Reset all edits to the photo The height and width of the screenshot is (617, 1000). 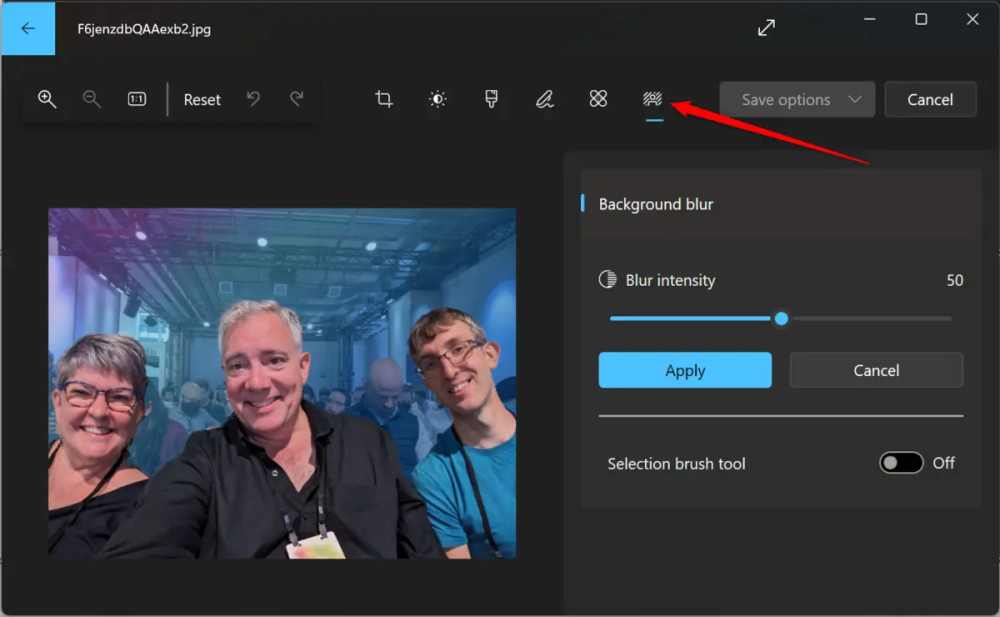coord(202,100)
